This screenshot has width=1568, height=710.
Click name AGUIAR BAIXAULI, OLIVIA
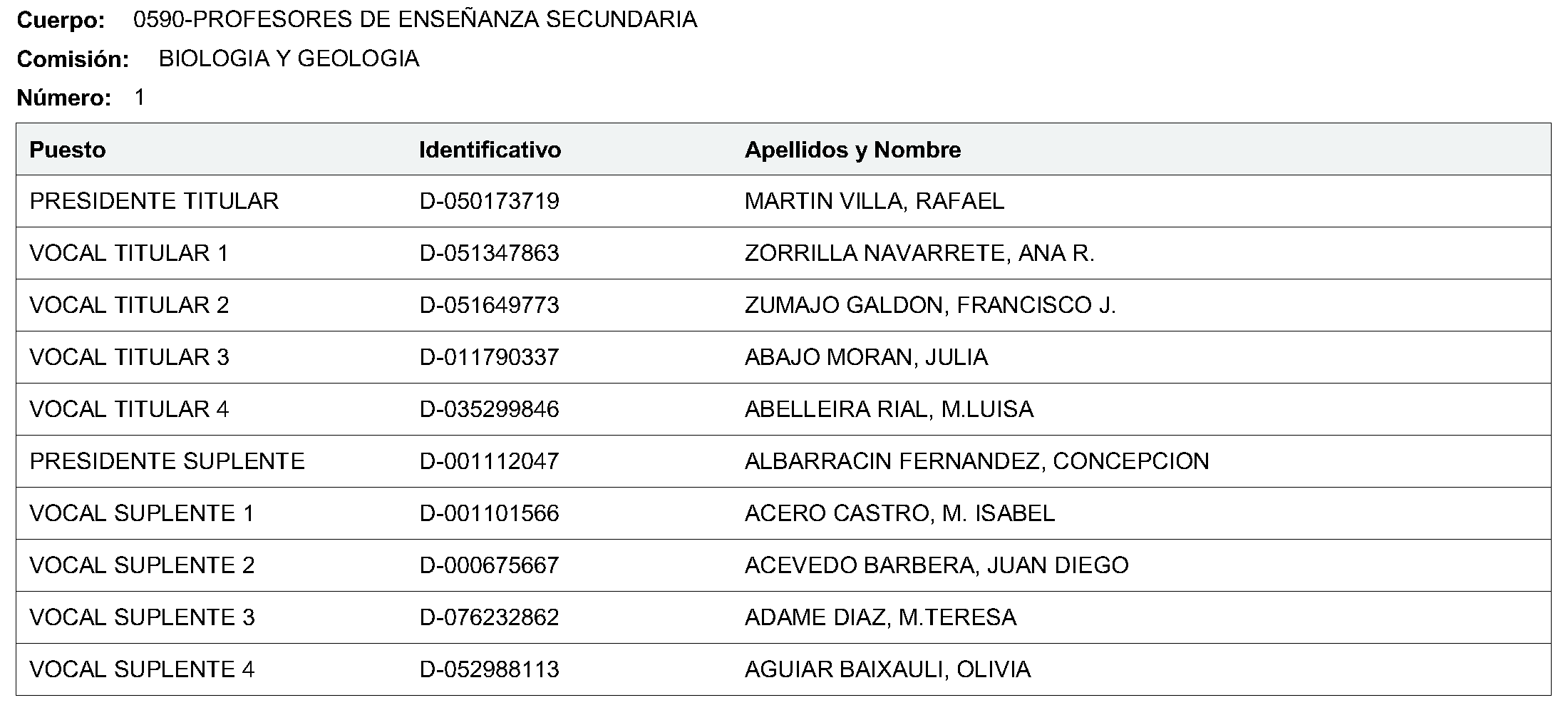[x=887, y=669]
